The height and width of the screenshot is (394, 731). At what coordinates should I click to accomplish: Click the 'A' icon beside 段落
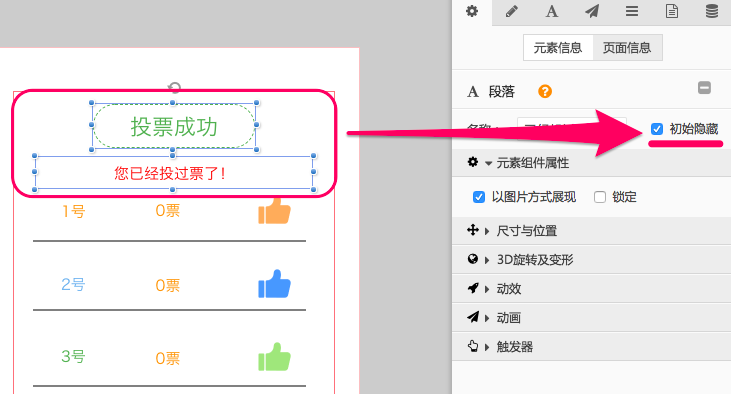click(x=473, y=91)
